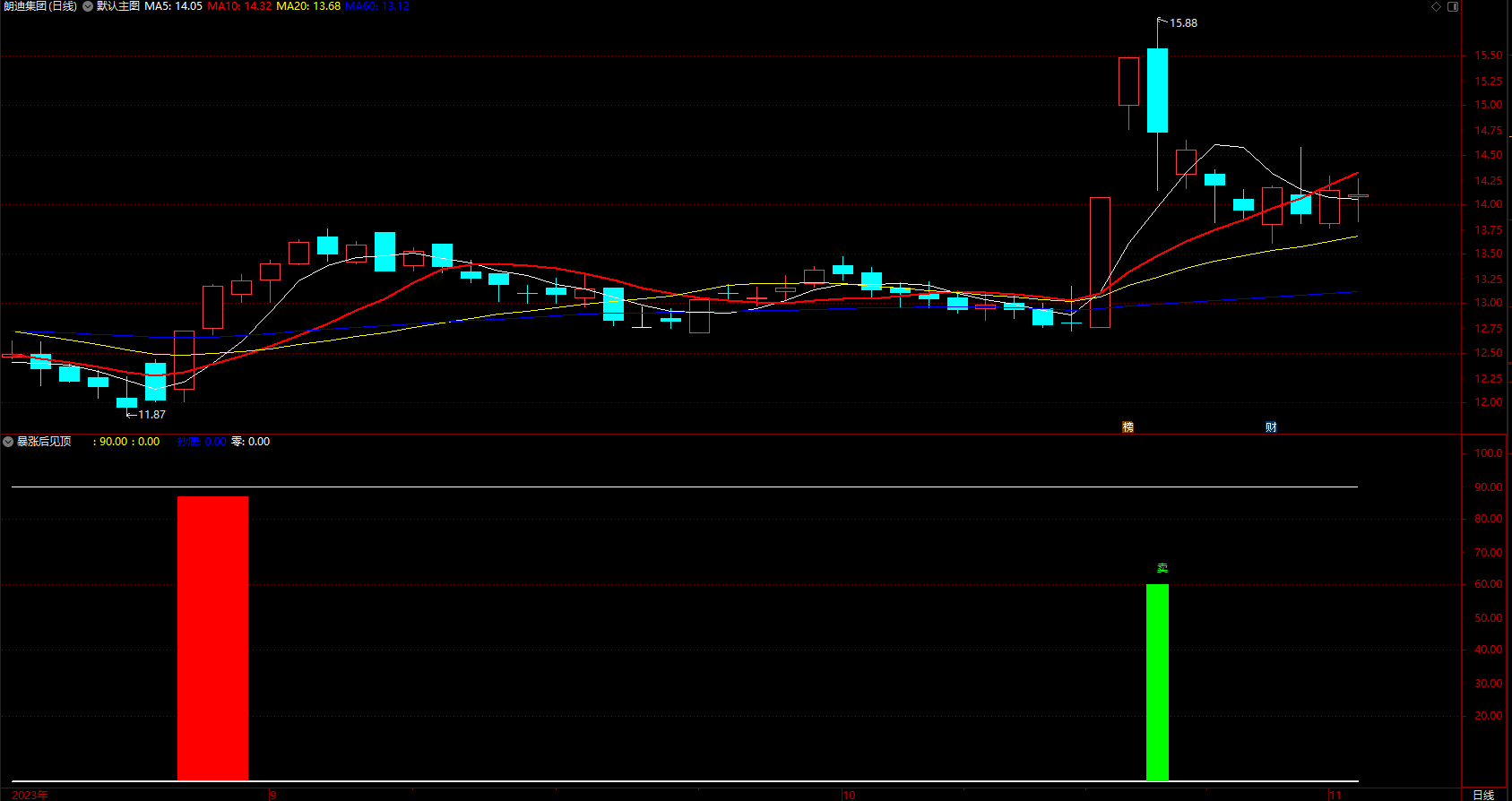Click the 13.00 price axis label

[1489, 303]
